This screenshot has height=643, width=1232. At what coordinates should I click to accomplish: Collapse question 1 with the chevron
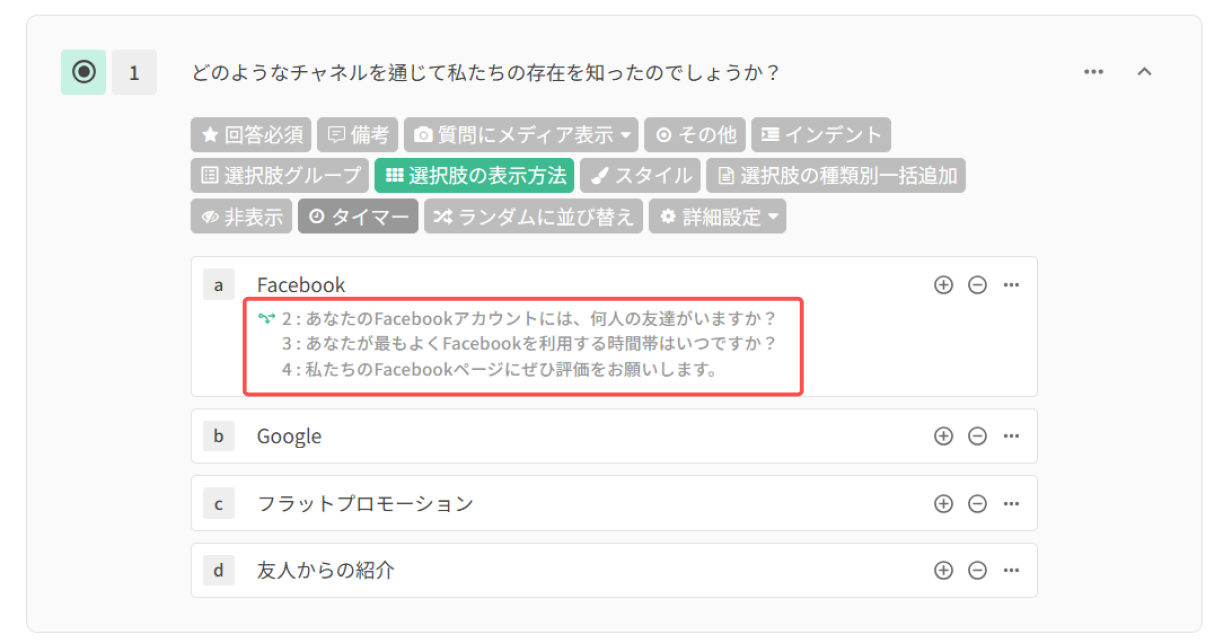click(x=1145, y=72)
